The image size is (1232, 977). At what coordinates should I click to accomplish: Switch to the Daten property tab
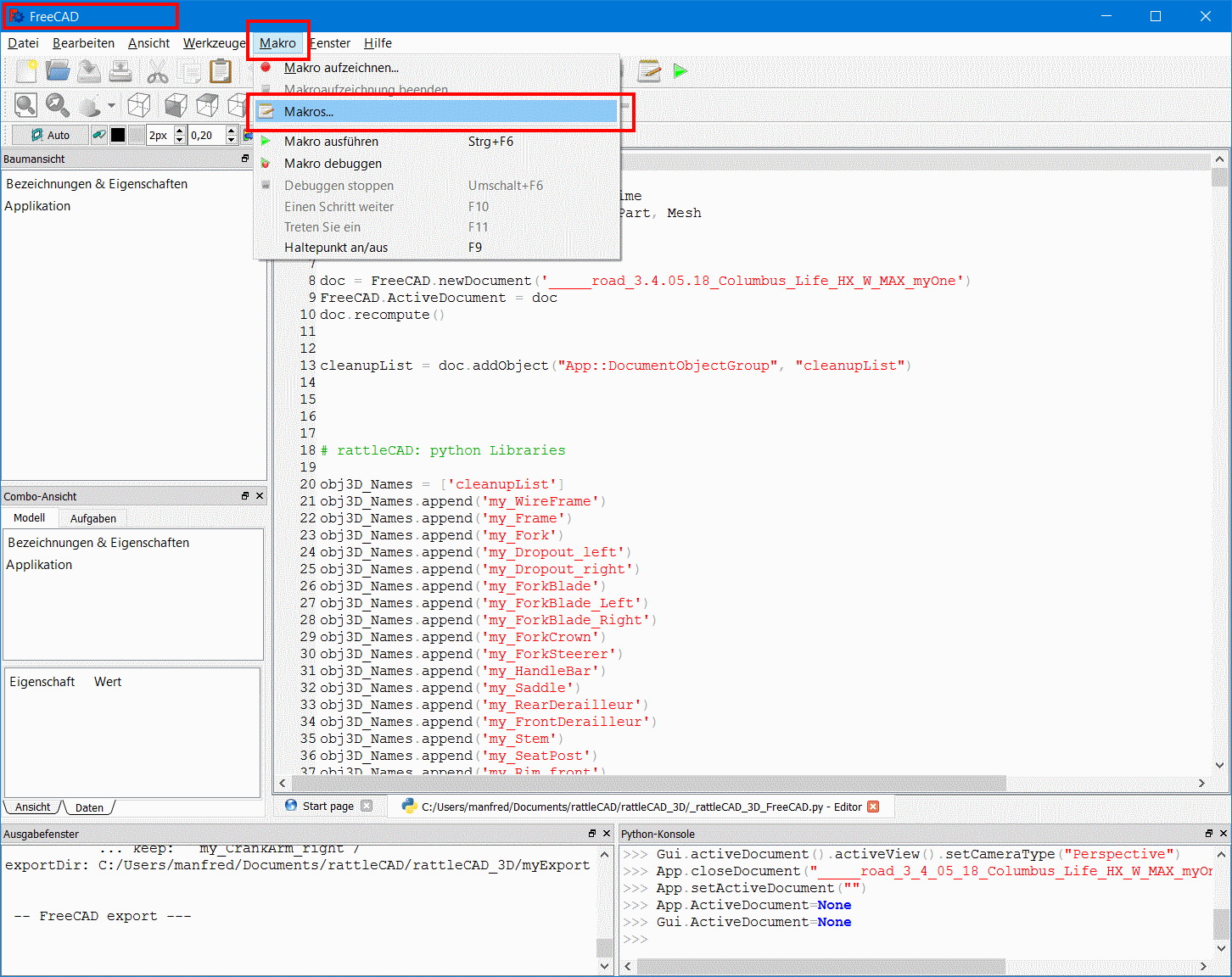click(89, 807)
